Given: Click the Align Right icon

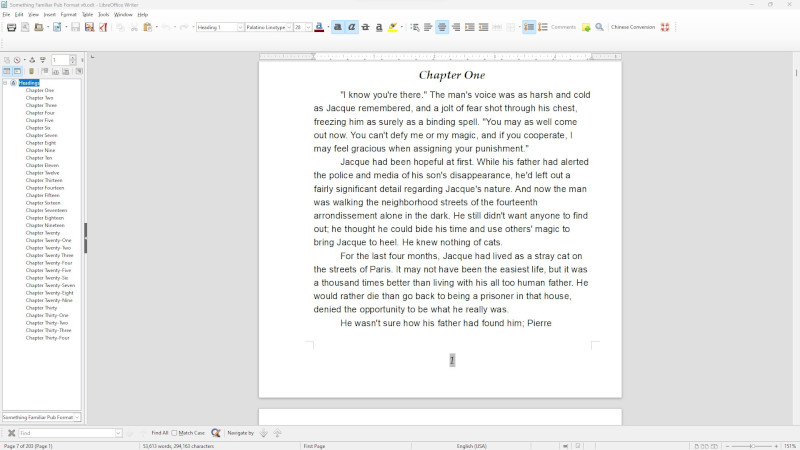Looking at the screenshot, I should pos(456,27).
